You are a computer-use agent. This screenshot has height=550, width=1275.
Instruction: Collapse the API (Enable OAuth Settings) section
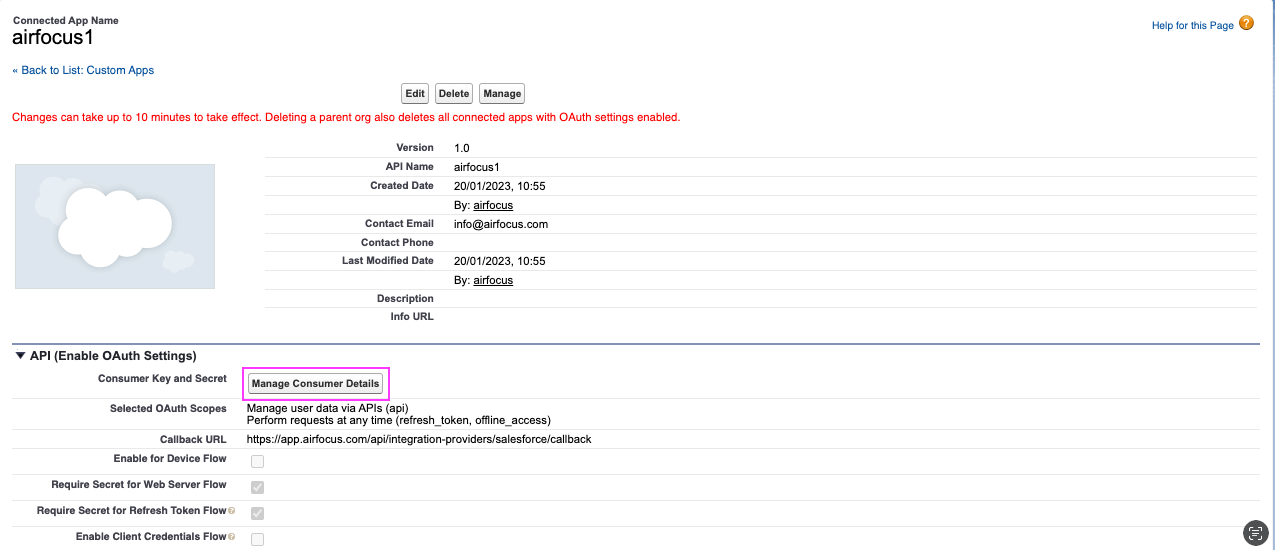pos(20,355)
